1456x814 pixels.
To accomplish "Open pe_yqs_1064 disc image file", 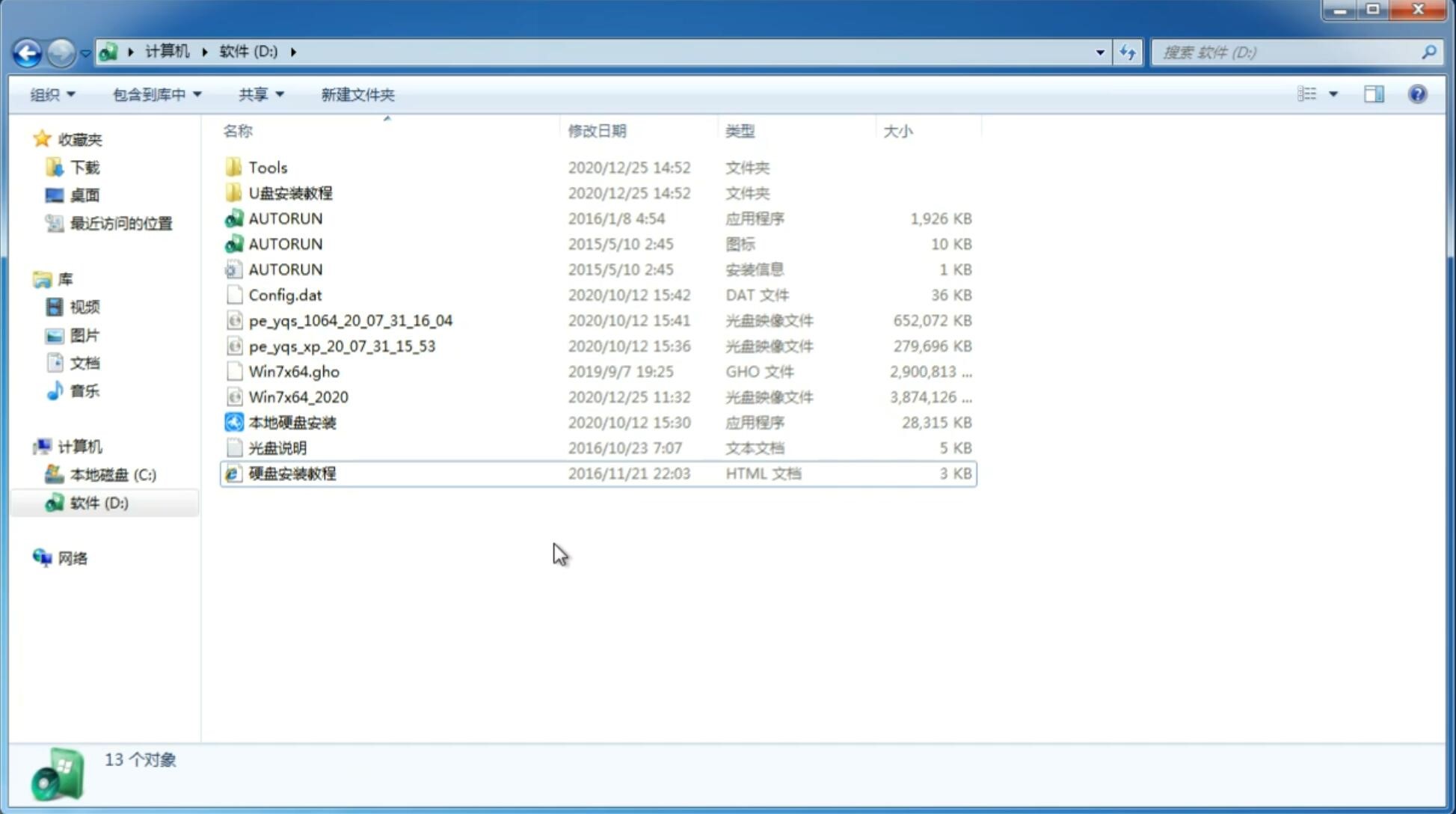I will [x=351, y=320].
